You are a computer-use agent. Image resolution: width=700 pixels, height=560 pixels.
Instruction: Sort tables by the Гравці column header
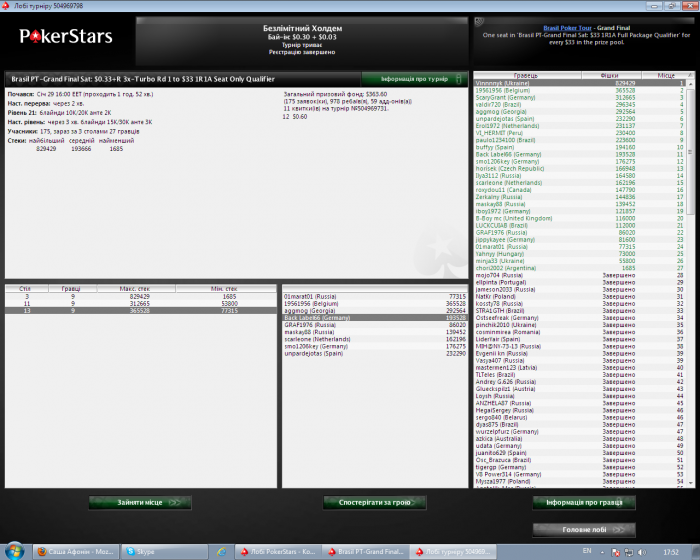72,288
